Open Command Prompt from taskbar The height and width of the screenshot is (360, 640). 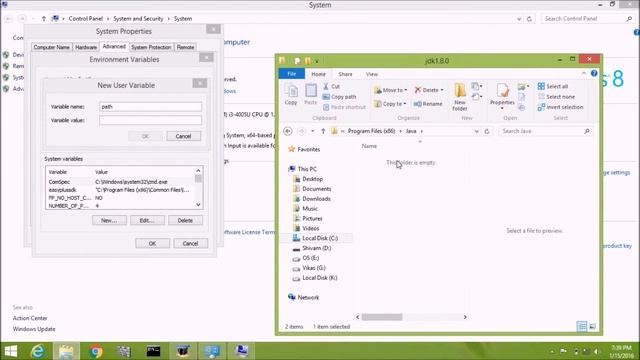(x=153, y=351)
